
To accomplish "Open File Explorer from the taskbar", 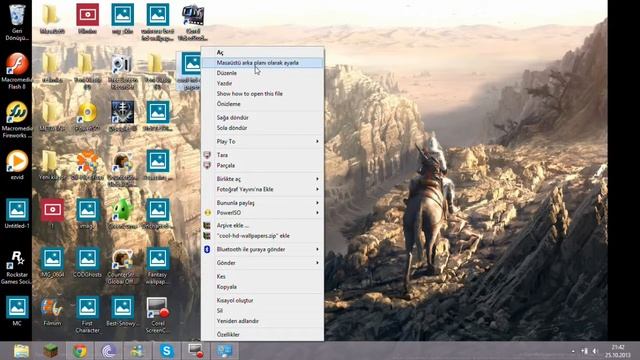I will (21, 351).
